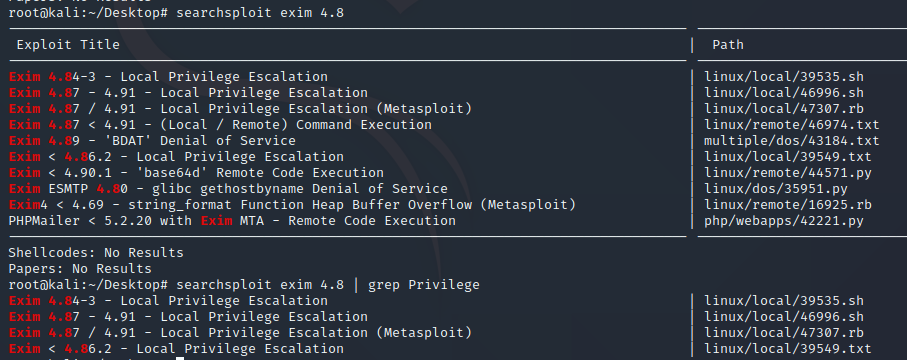Click the 'Shellcodes: No Results' line
The image size is (907, 360).
[x=96, y=253]
